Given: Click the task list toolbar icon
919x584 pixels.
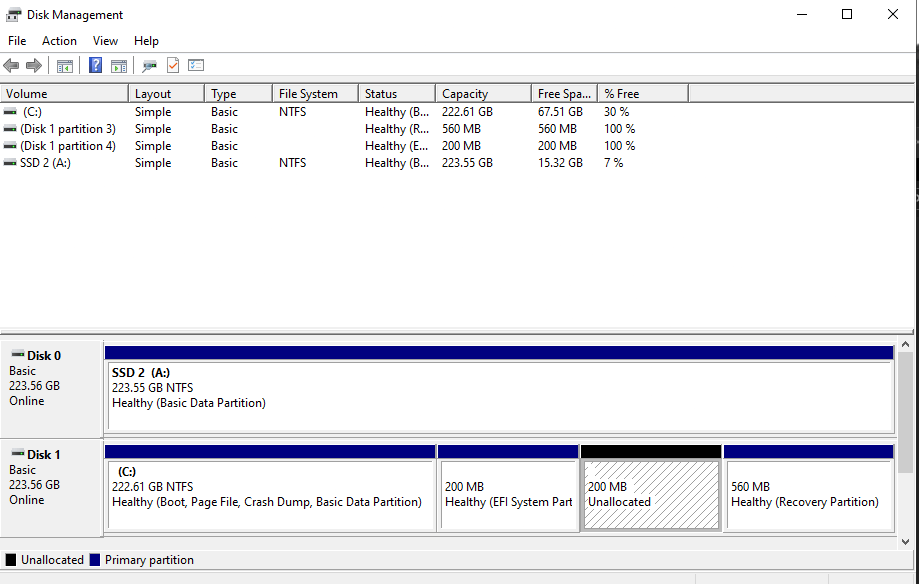Looking at the screenshot, I should [x=196, y=65].
